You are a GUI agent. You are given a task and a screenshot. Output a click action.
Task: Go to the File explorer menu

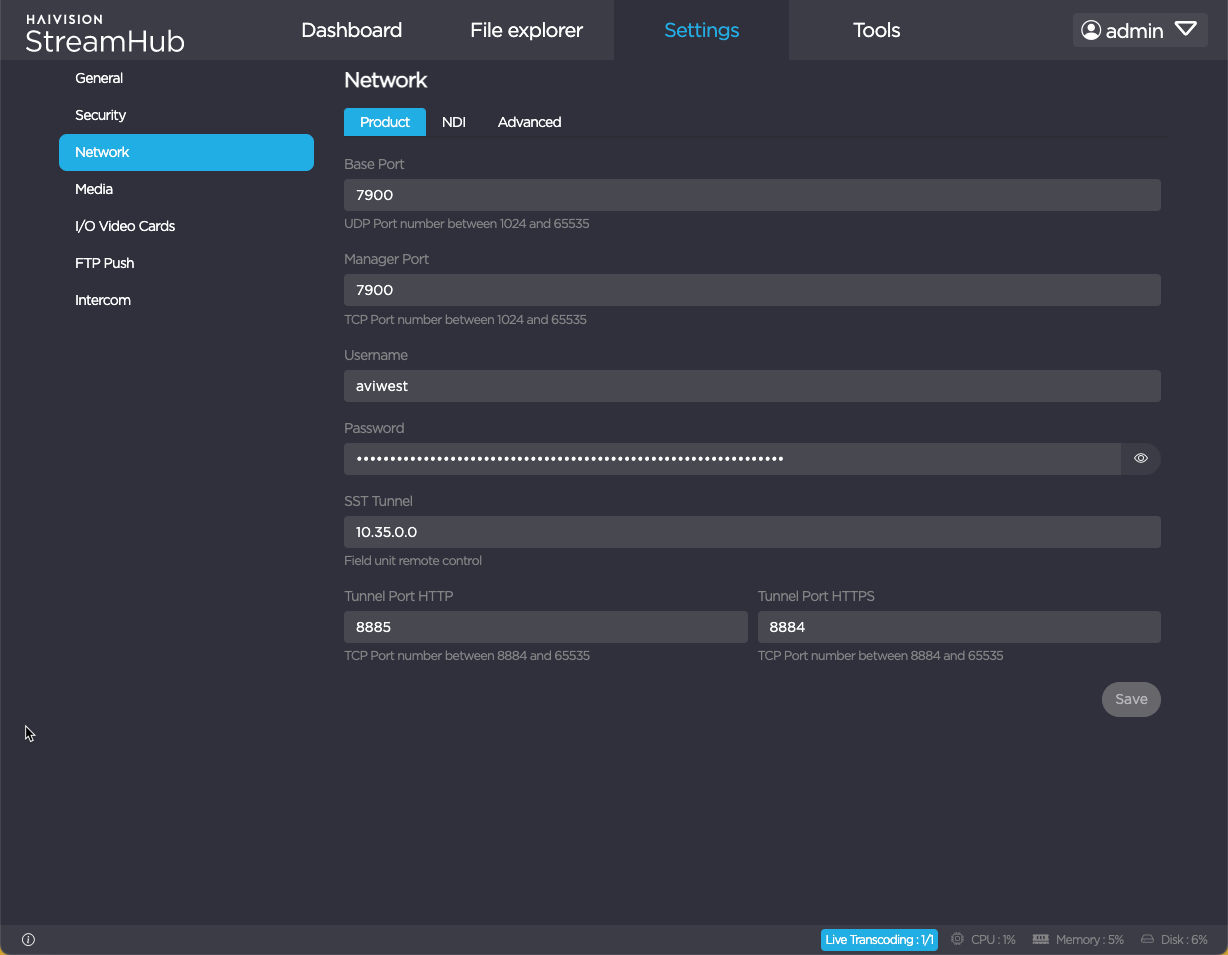pyautogui.click(x=526, y=30)
